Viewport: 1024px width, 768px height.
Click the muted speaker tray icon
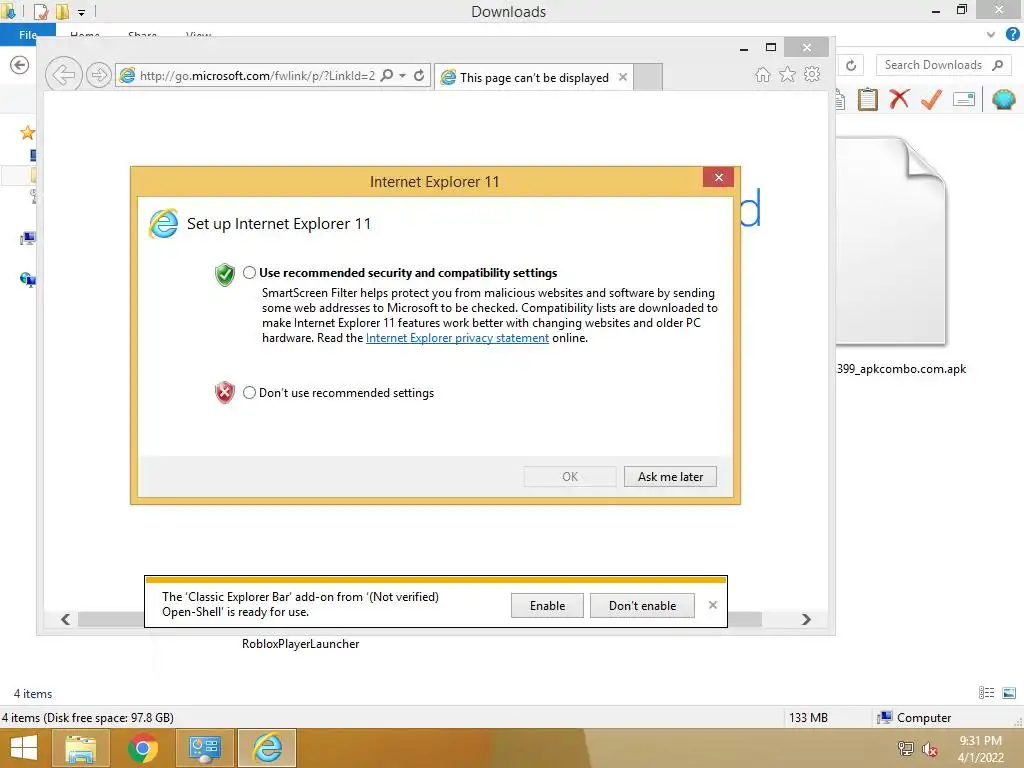point(930,749)
